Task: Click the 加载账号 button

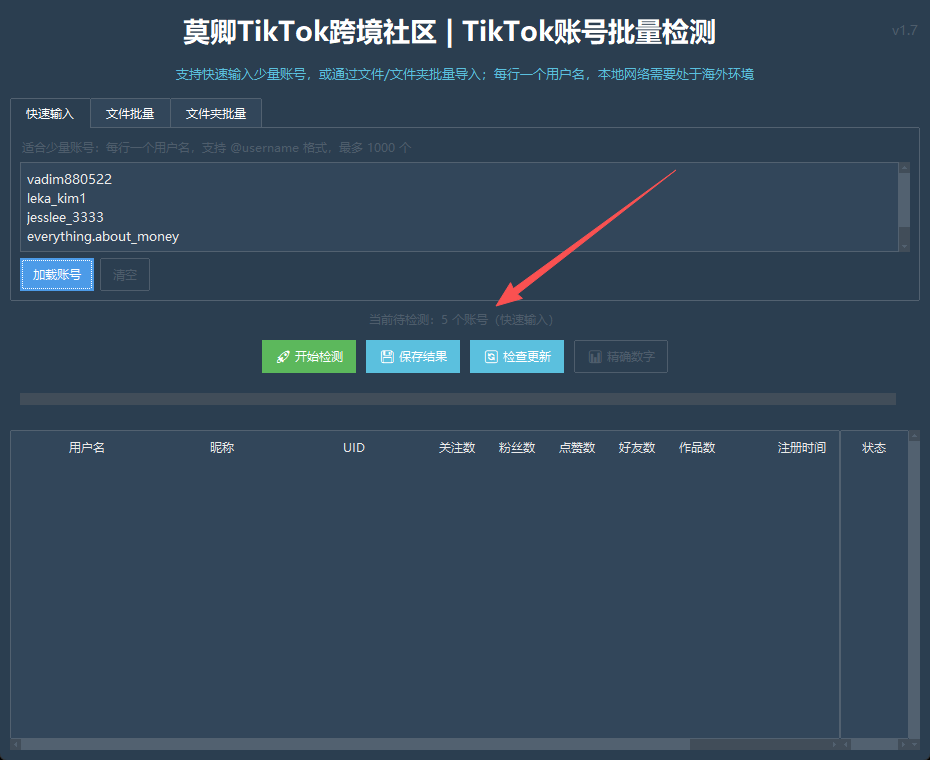Action: point(57,275)
